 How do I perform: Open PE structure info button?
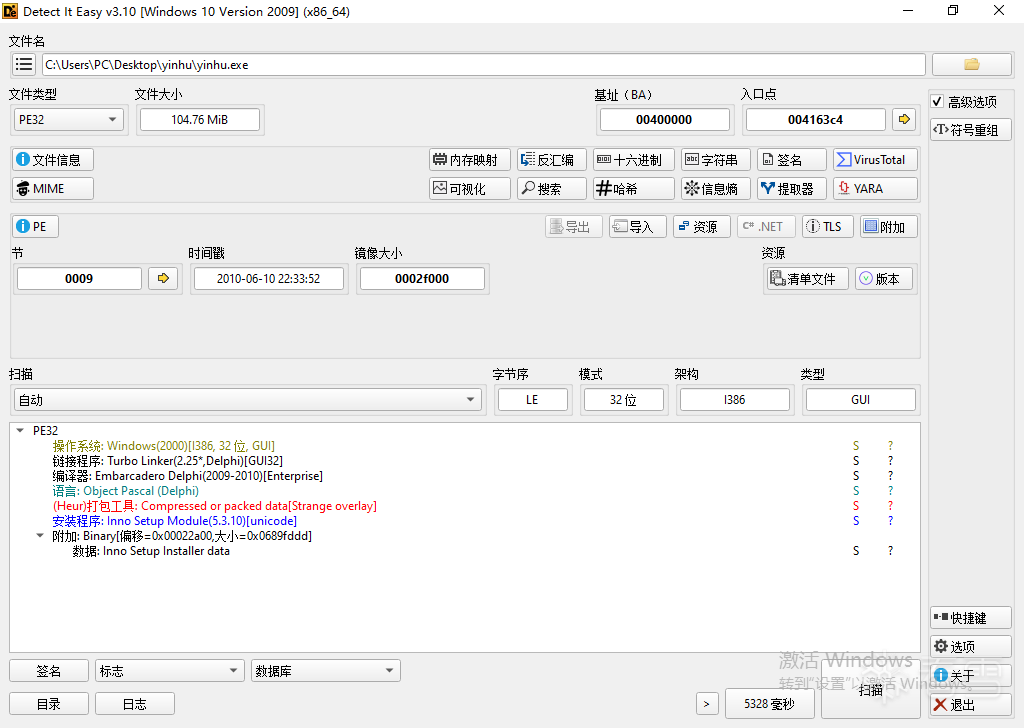tap(35, 227)
